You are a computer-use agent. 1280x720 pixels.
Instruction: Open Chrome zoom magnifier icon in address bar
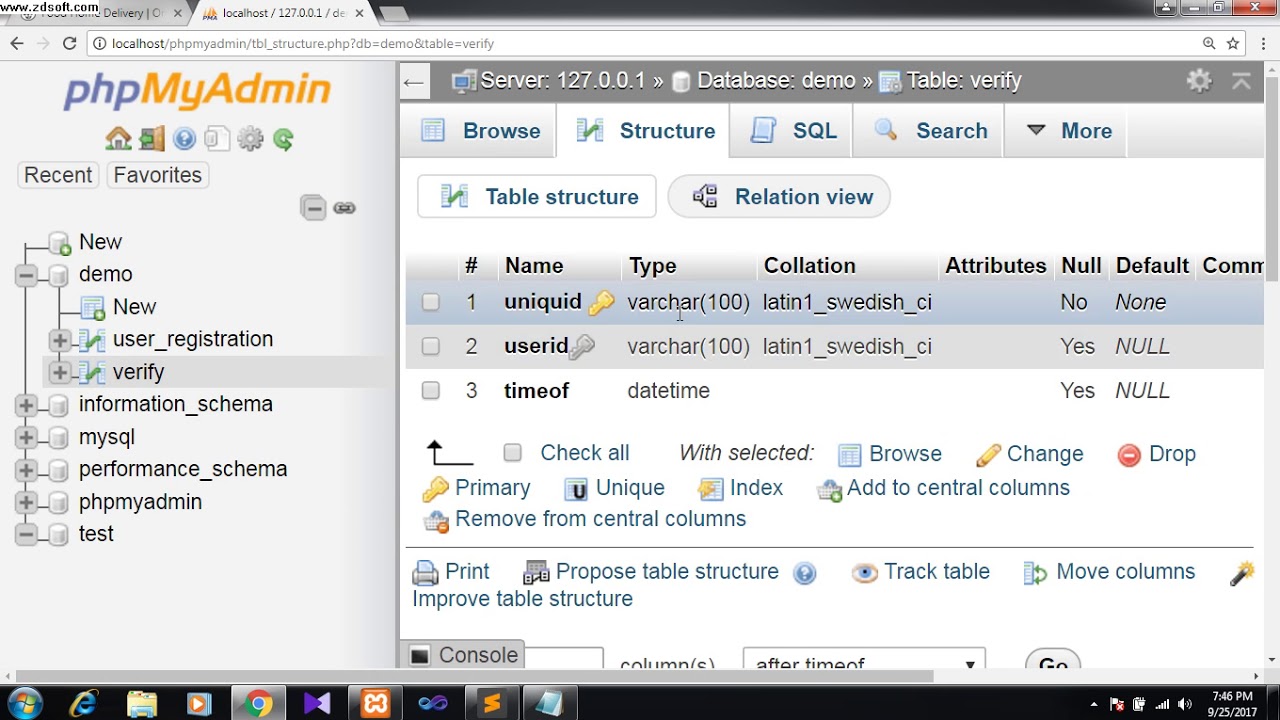(1209, 43)
